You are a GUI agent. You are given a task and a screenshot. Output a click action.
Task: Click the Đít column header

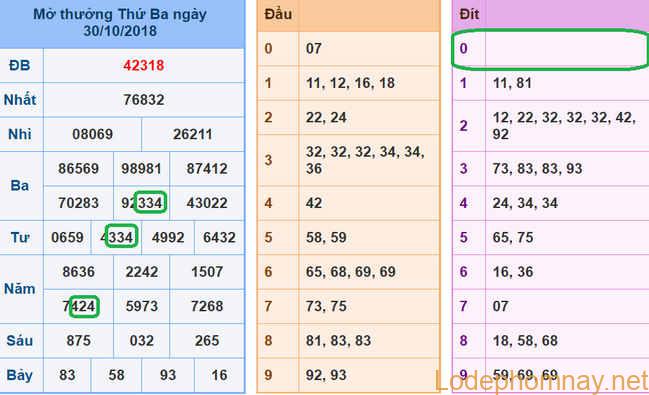point(469,14)
